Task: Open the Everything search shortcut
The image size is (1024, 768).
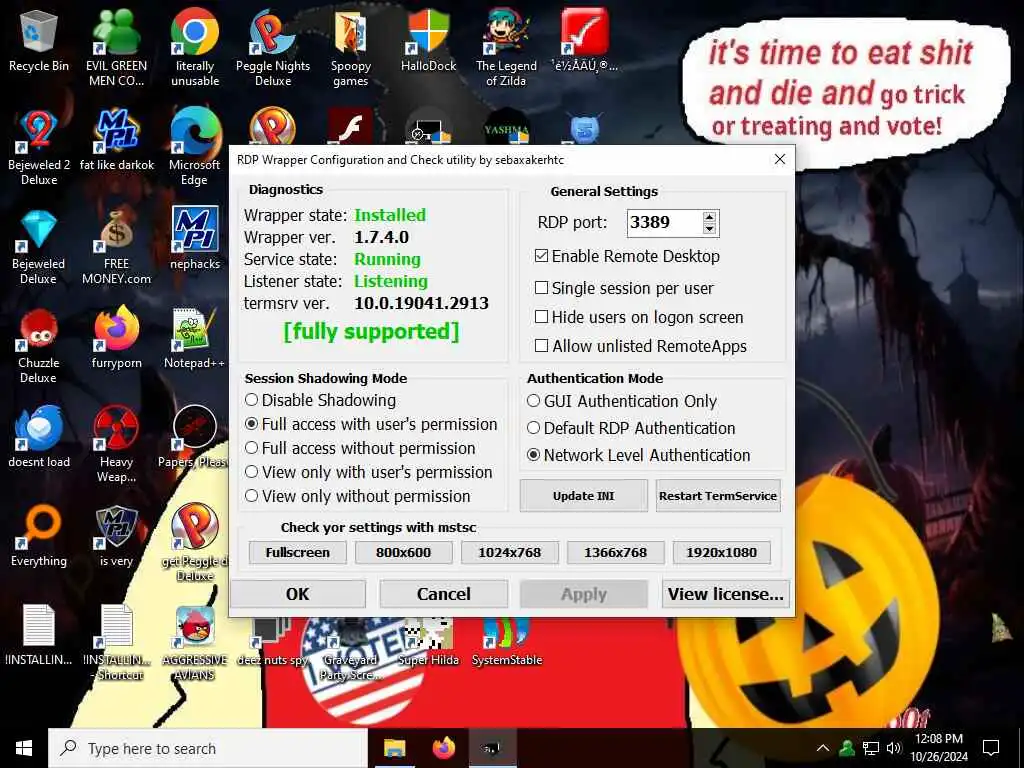Action: [x=39, y=537]
